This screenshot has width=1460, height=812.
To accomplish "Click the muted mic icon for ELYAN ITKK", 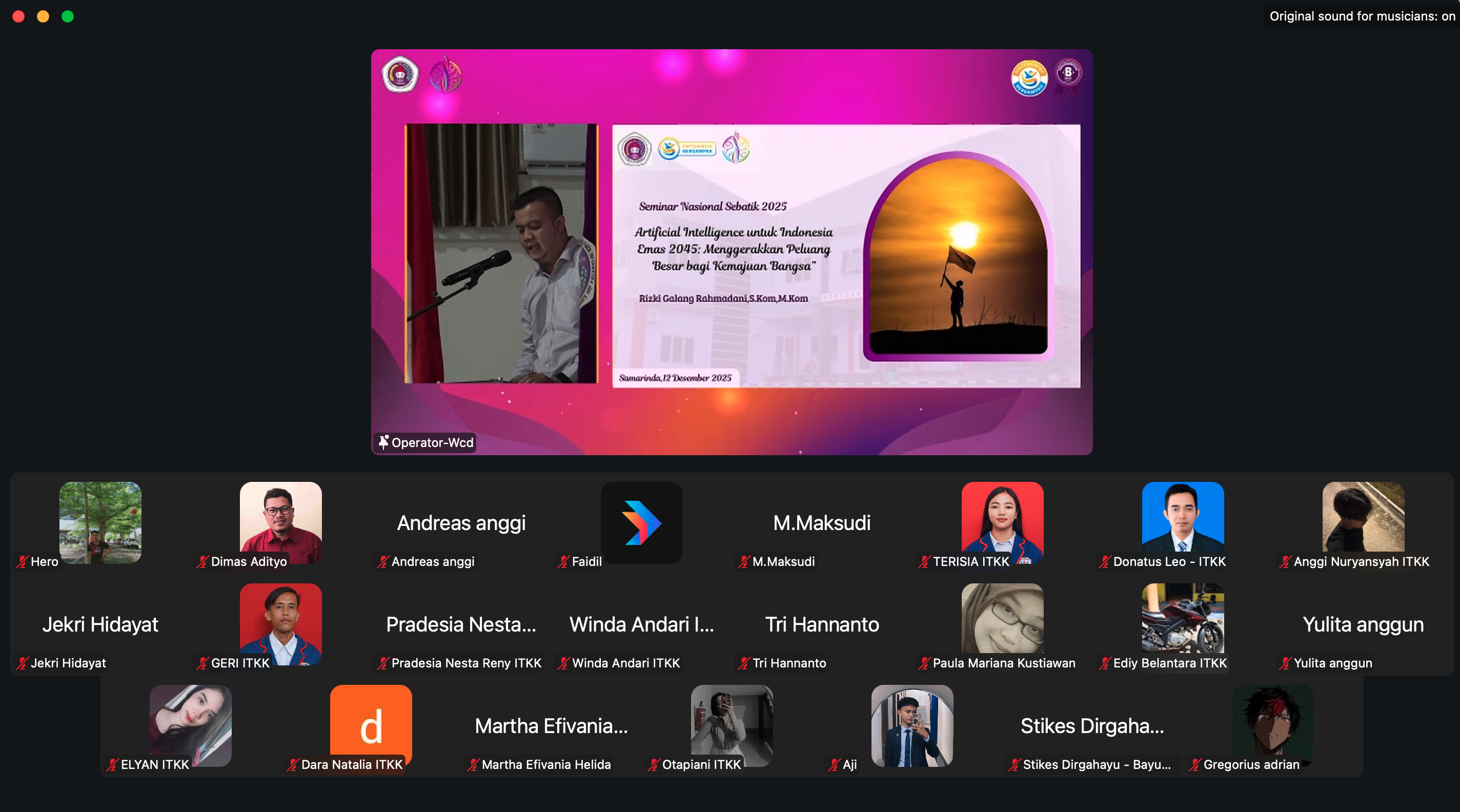I will tap(112, 764).
